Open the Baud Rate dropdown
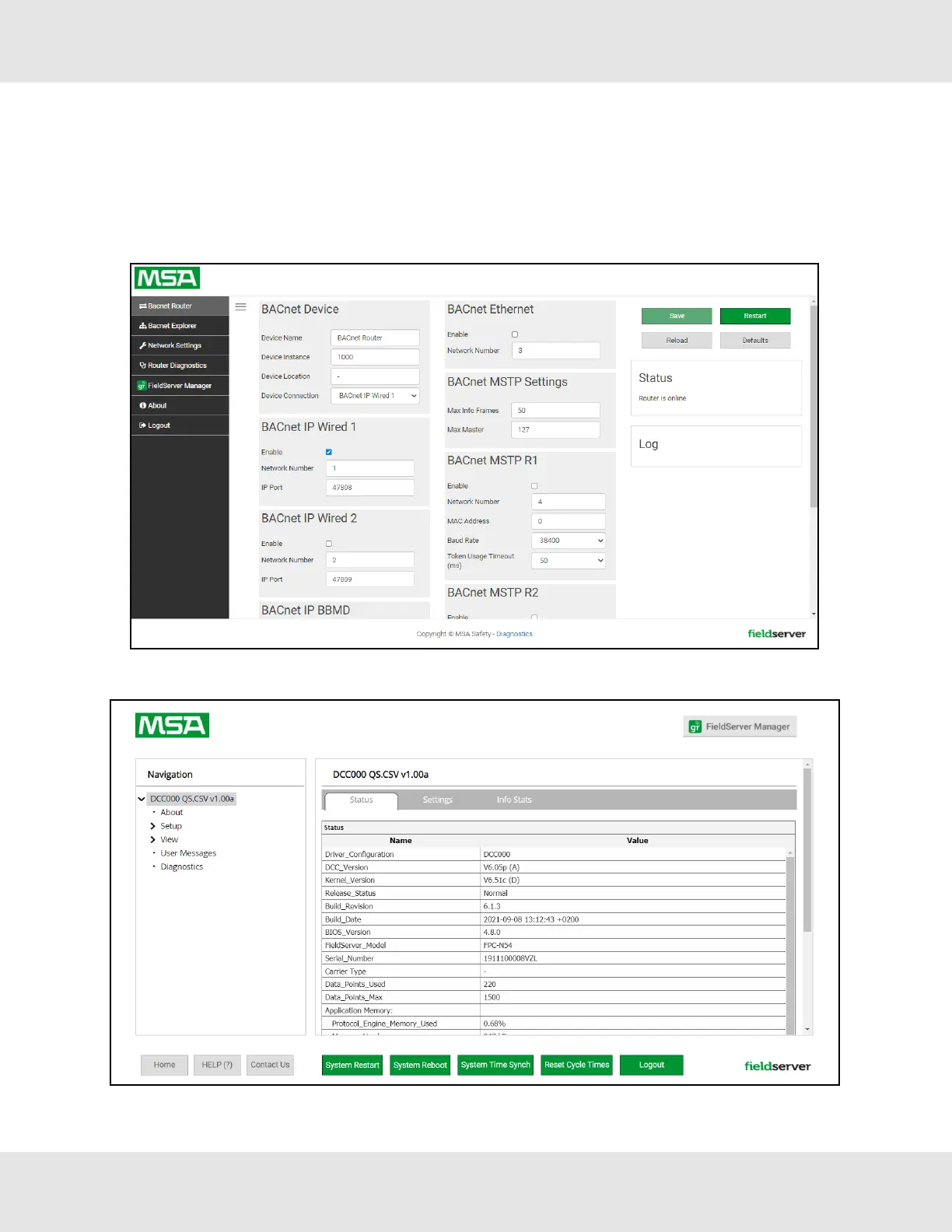952x1232 pixels. 569,541
